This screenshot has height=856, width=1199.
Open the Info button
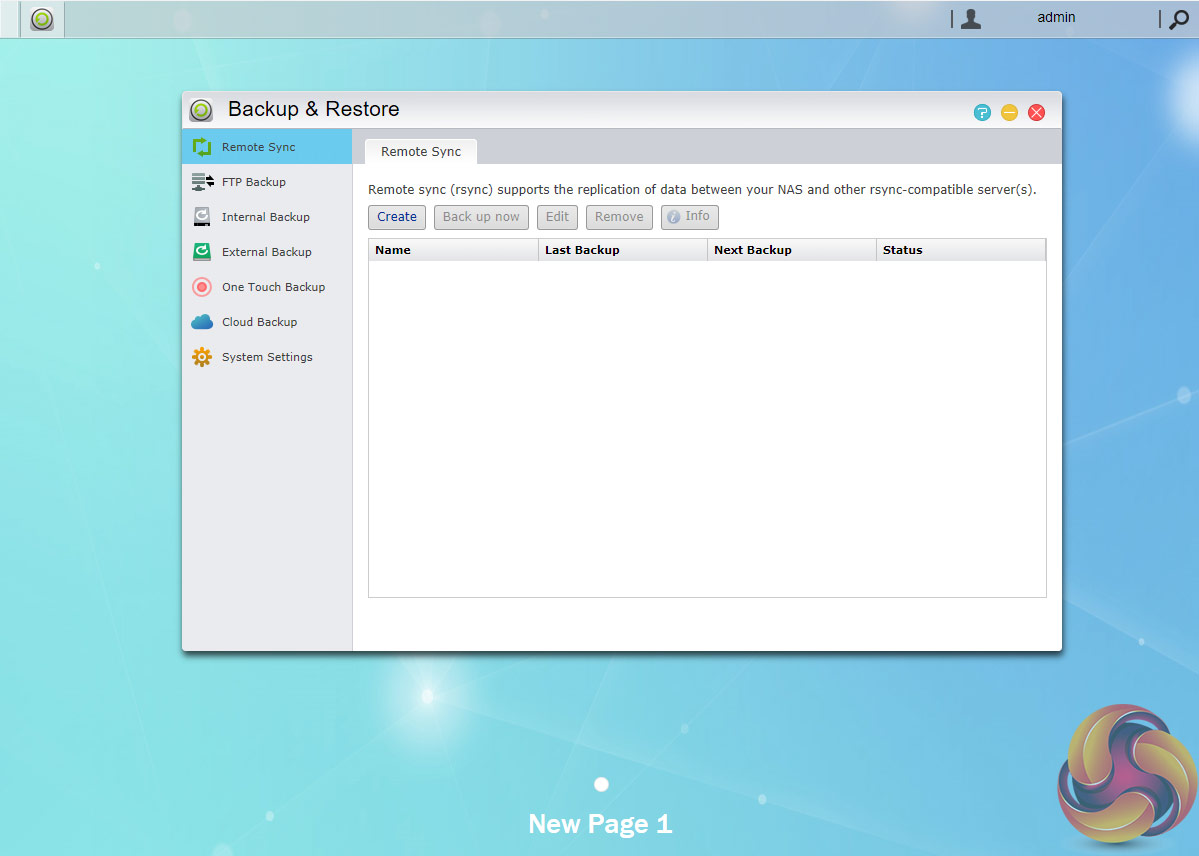coord(689,217)
